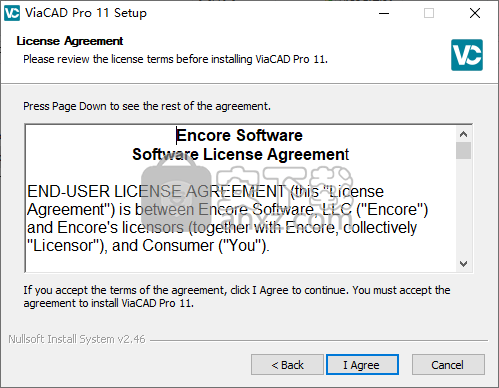
Task: Click the empty scrollbar track below thumb
Action: point(463,208)
